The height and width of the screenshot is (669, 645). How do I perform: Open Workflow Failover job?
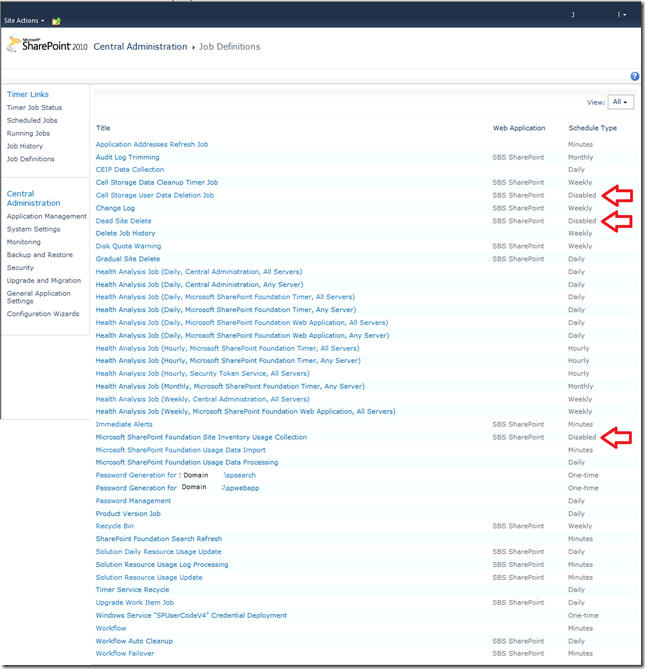(x=125, y=653)
